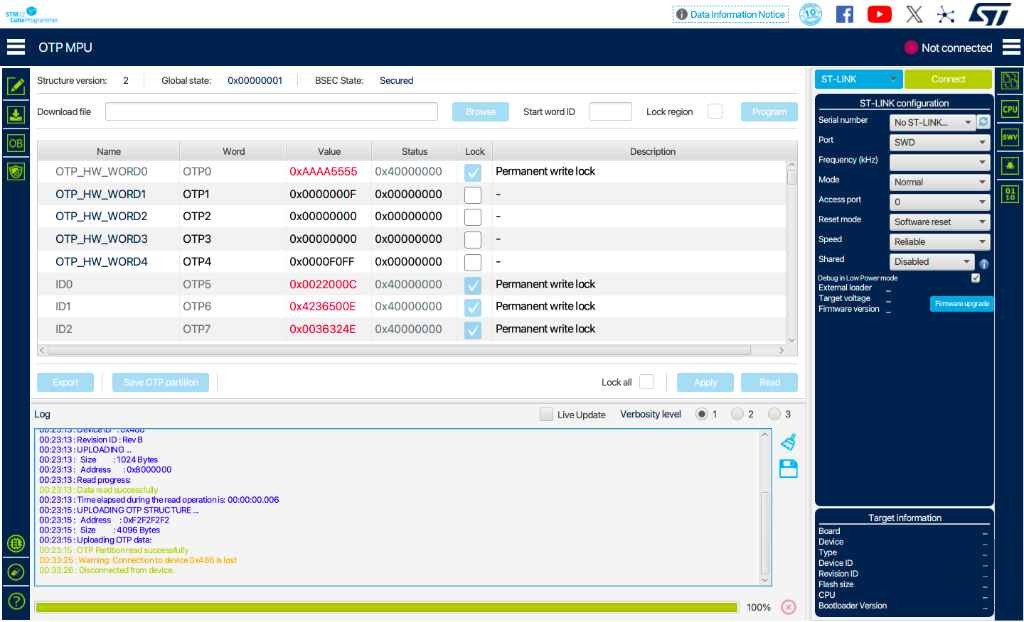Viewport: 1024px width, 622px height.
Task: Click the OTP table horizontal scrollbar
Action: (398, 351)
